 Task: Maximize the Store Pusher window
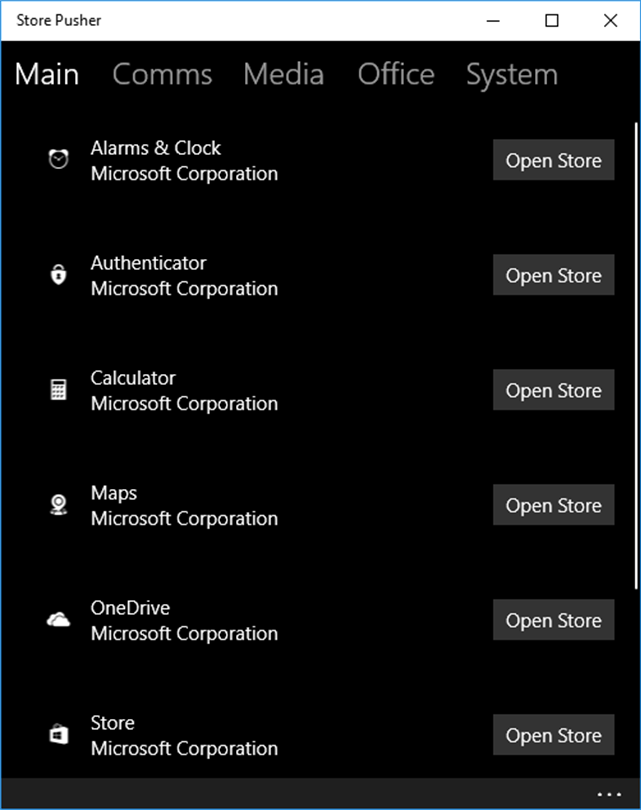pyautogui.click(x=552, y=20)
